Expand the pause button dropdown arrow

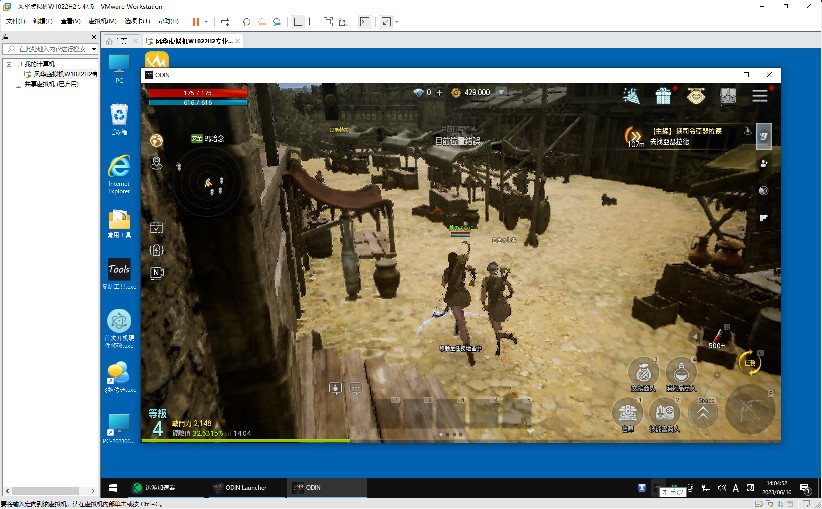206,22
